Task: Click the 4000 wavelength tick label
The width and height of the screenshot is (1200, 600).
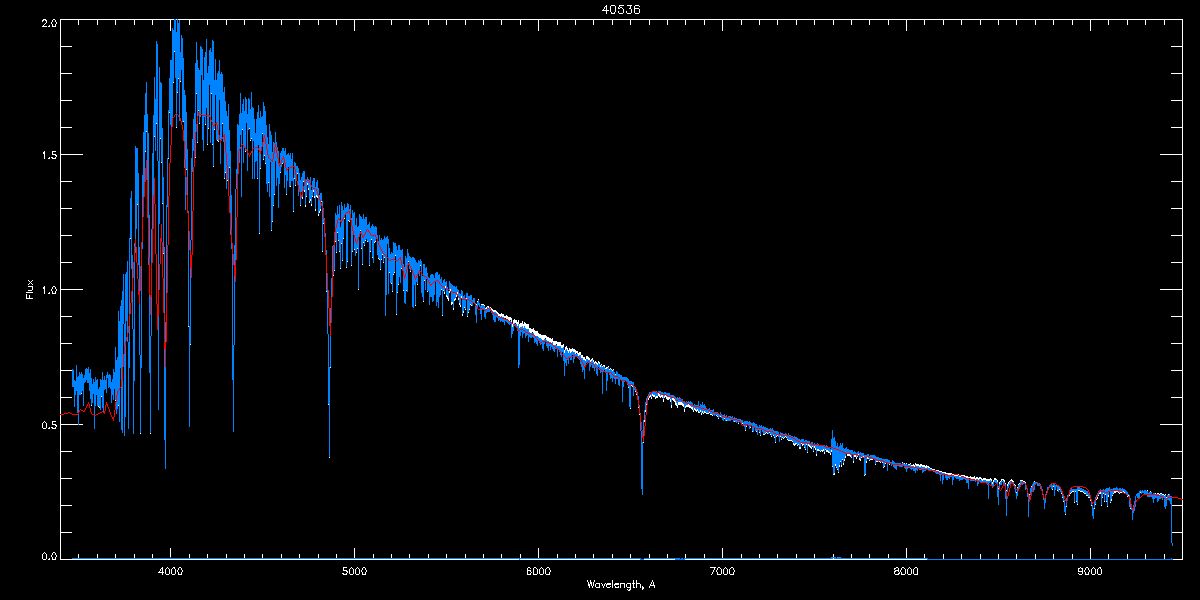Action: [171, 572]
